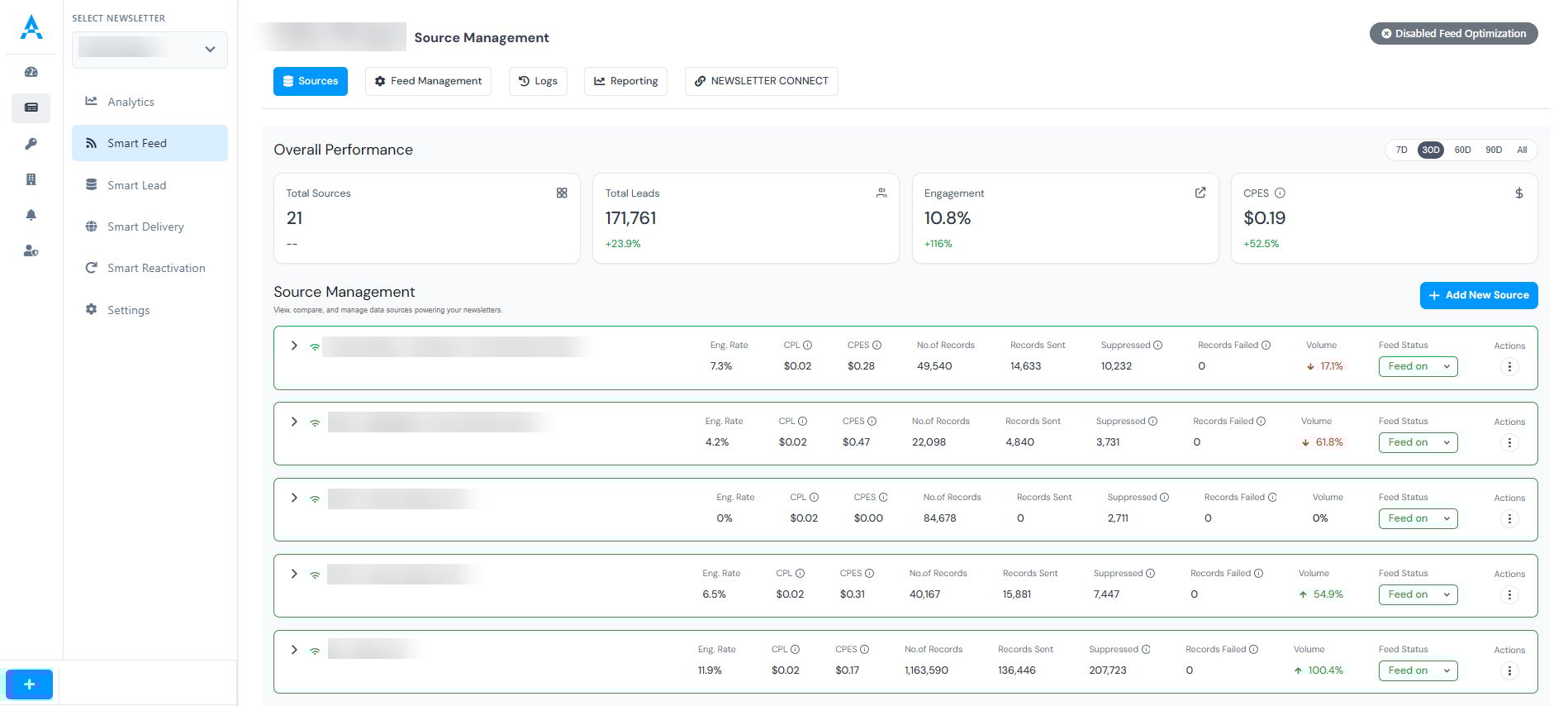Image resolution: width=1568 pixels, height=706 pixels.
Task: Switch time range to 60D
Action: pyautogui.click(x=1462, y=150)
